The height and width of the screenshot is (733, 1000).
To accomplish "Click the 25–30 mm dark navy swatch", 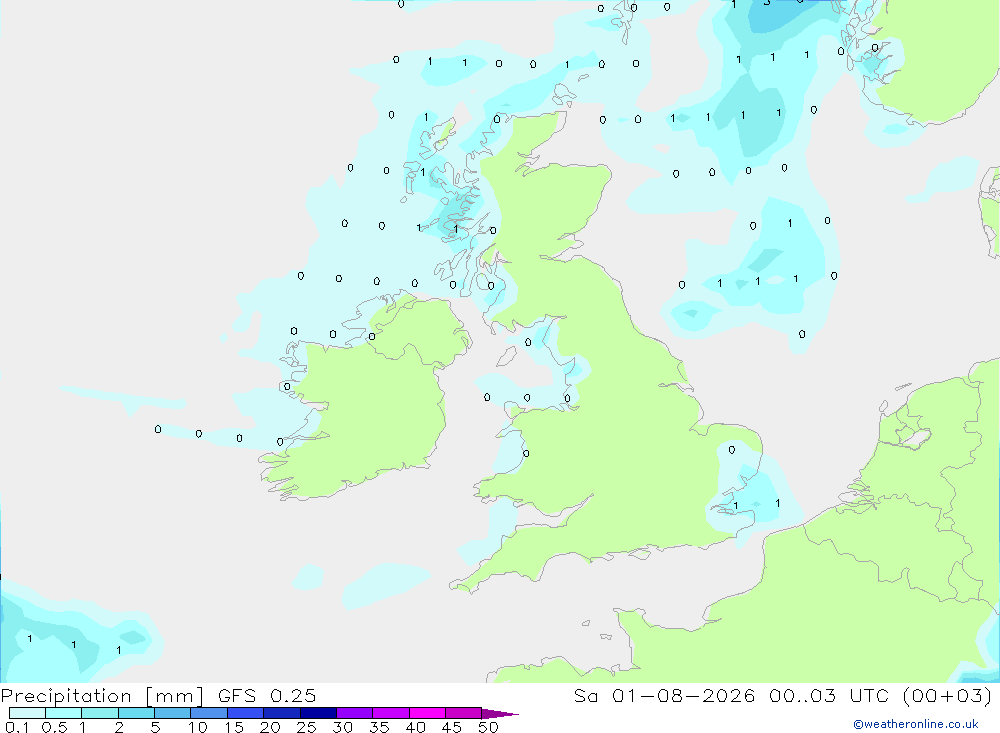I will pos(318,713).
